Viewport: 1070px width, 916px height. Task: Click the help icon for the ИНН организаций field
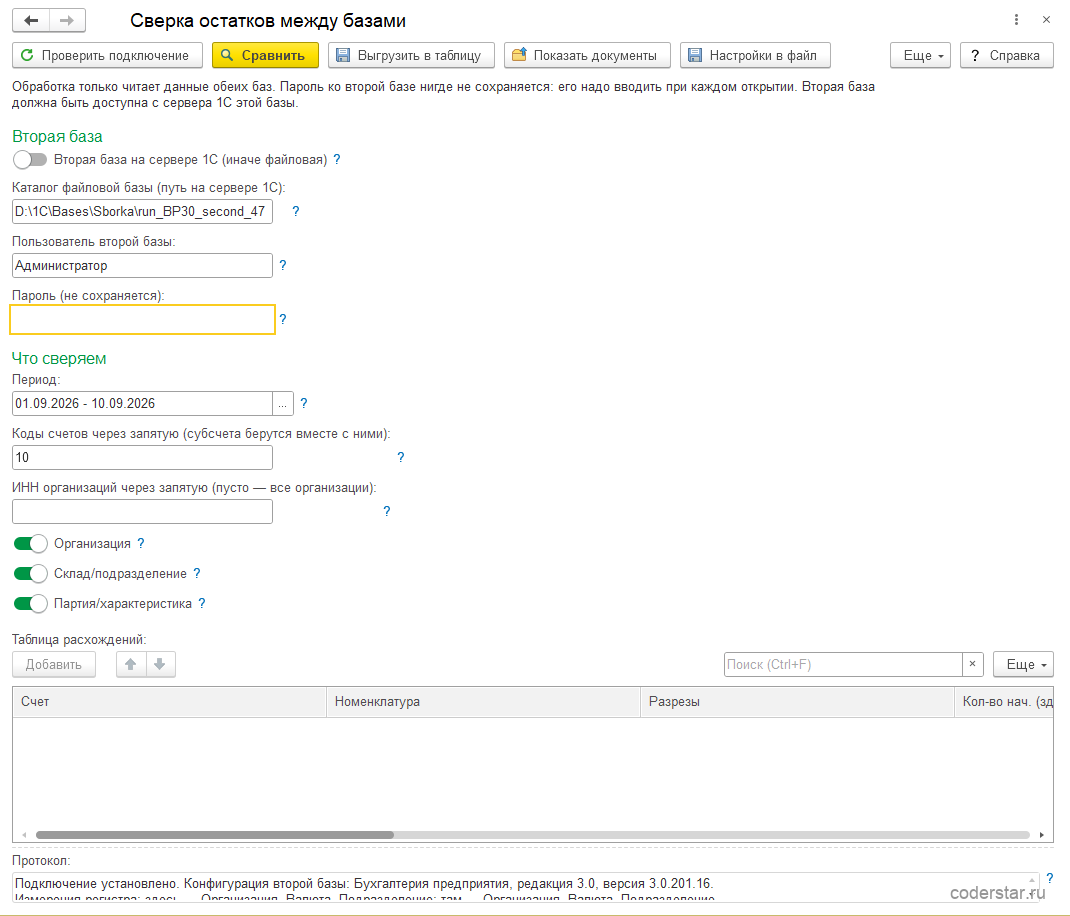387,511
